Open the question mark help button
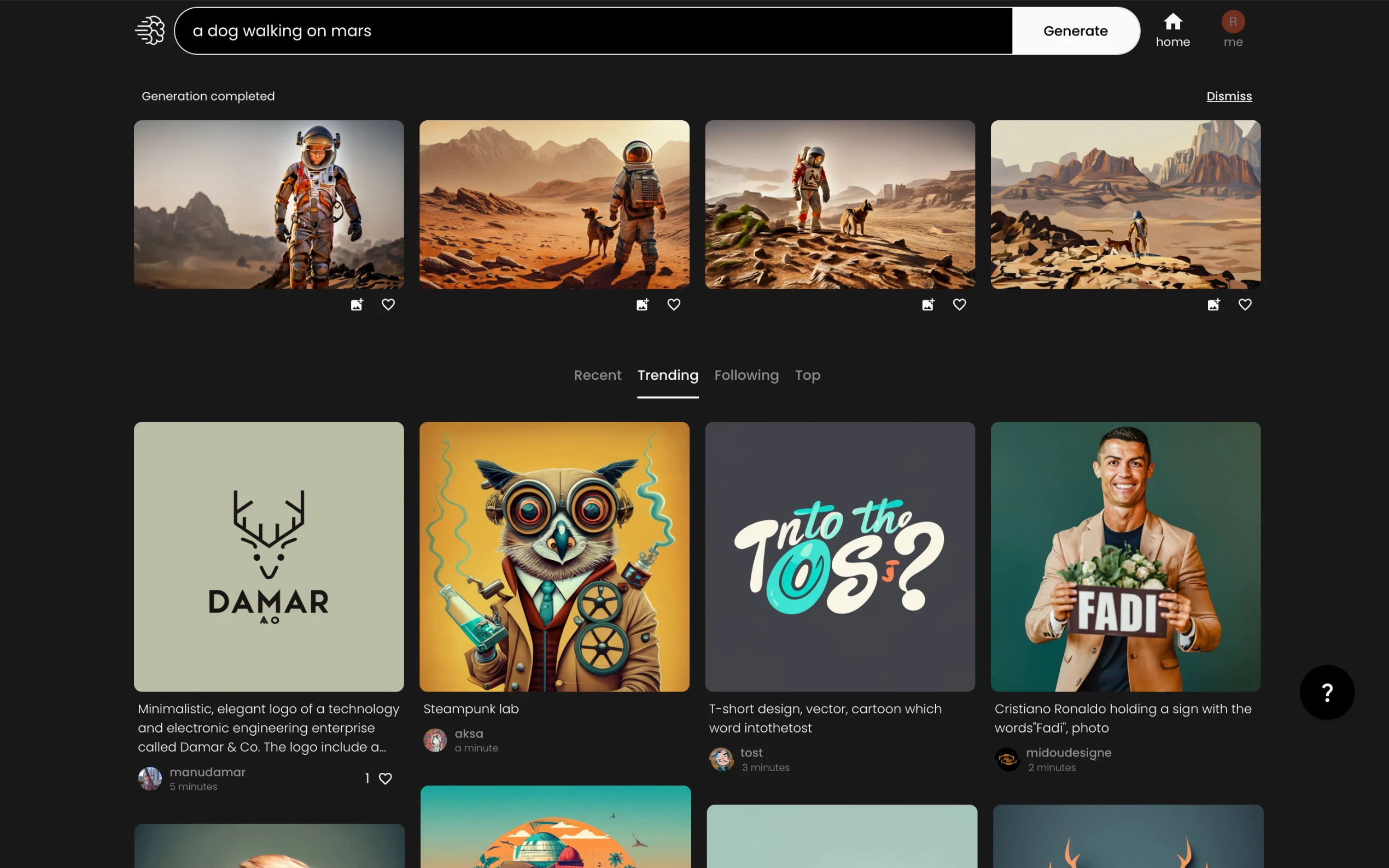Screen dimensions: 1389x868 click(x=1327, y=693)
